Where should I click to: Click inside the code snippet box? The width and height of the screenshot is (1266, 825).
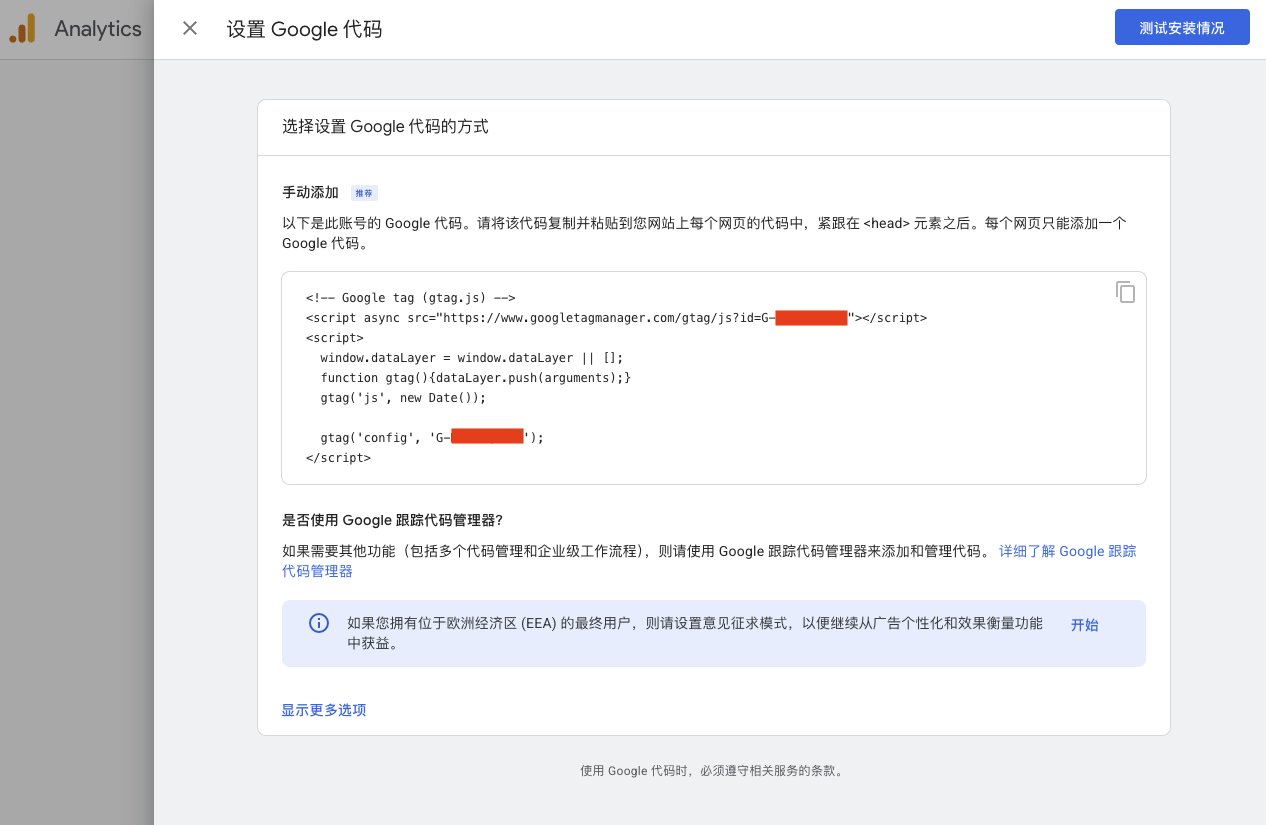[700, 377]
